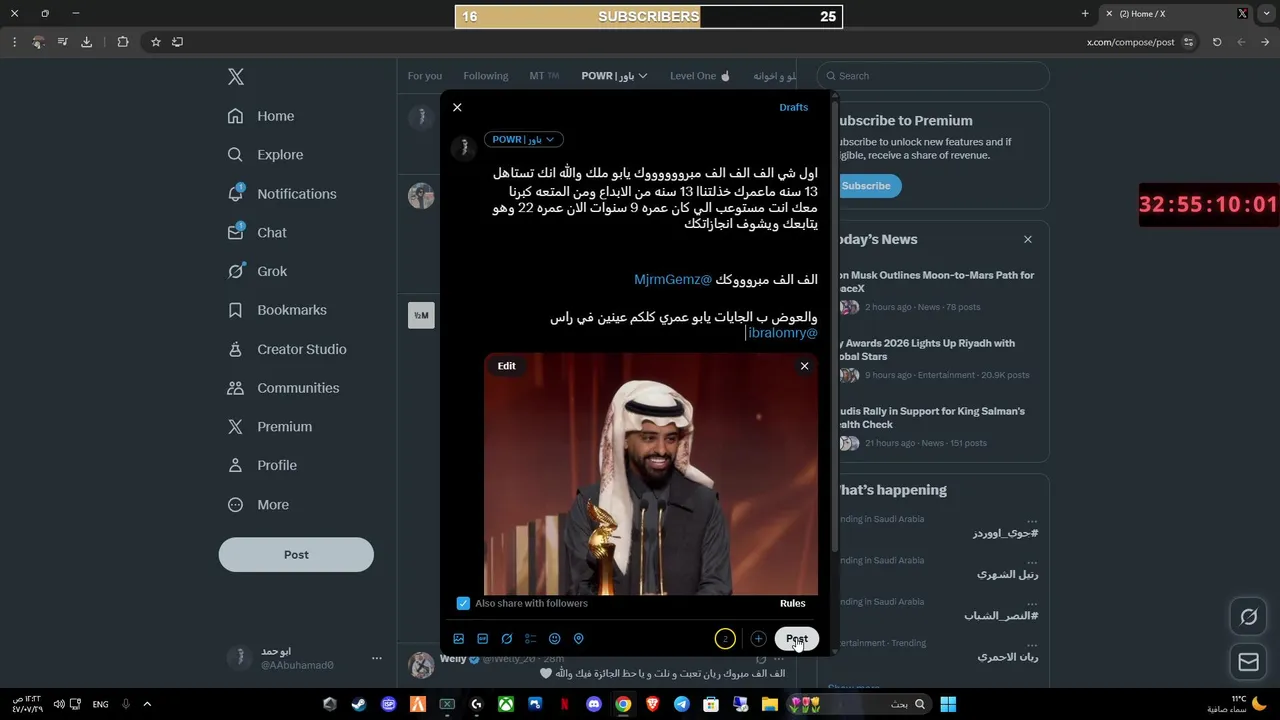The width and height of the screenshot is (1280, 720).
Task: Bookmark the page with the star icon
Action: [x=156, y=42]
